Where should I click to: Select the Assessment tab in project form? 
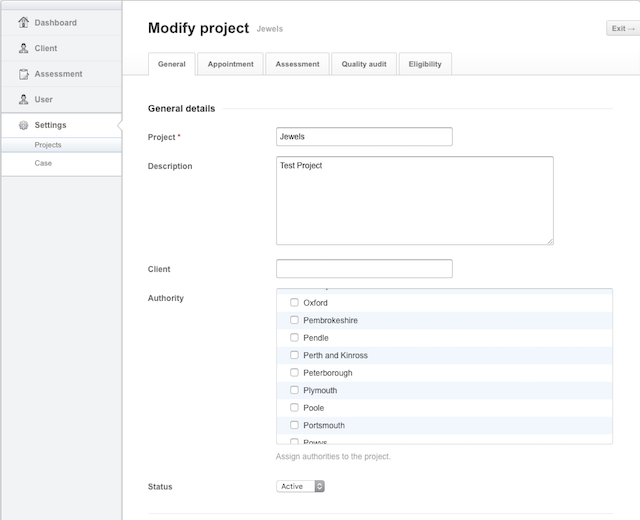coord(297,64)
